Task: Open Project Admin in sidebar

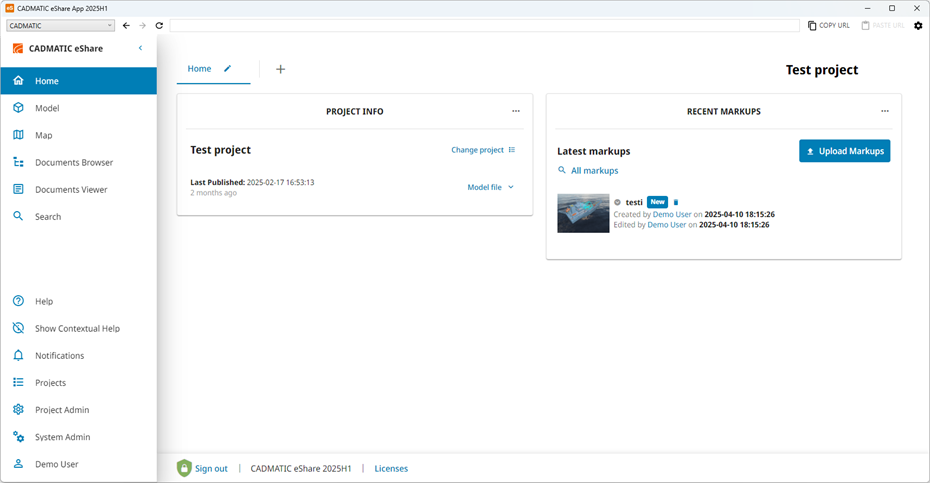Action: [x=78, y=410]
